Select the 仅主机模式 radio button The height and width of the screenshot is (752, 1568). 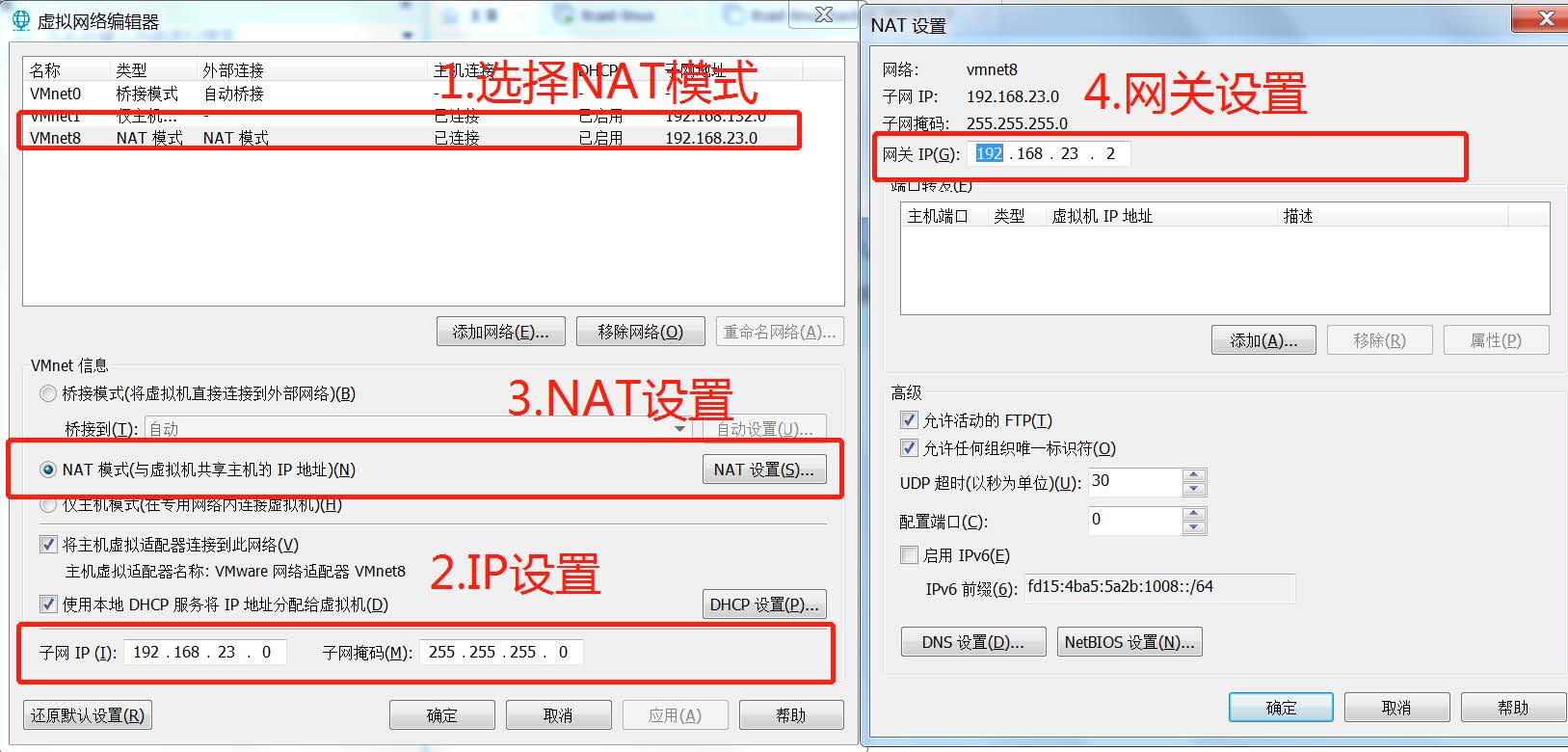[x=47, y=504]
